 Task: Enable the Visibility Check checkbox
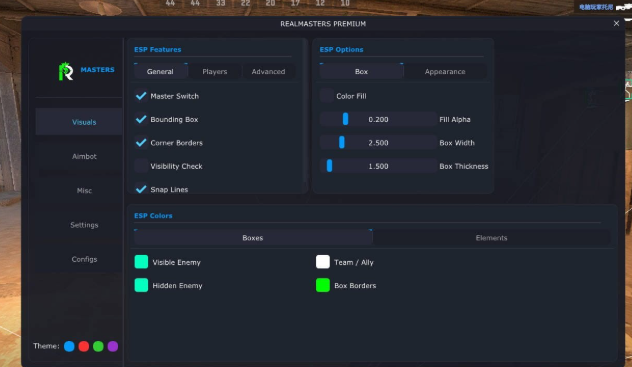pos(141,166)
